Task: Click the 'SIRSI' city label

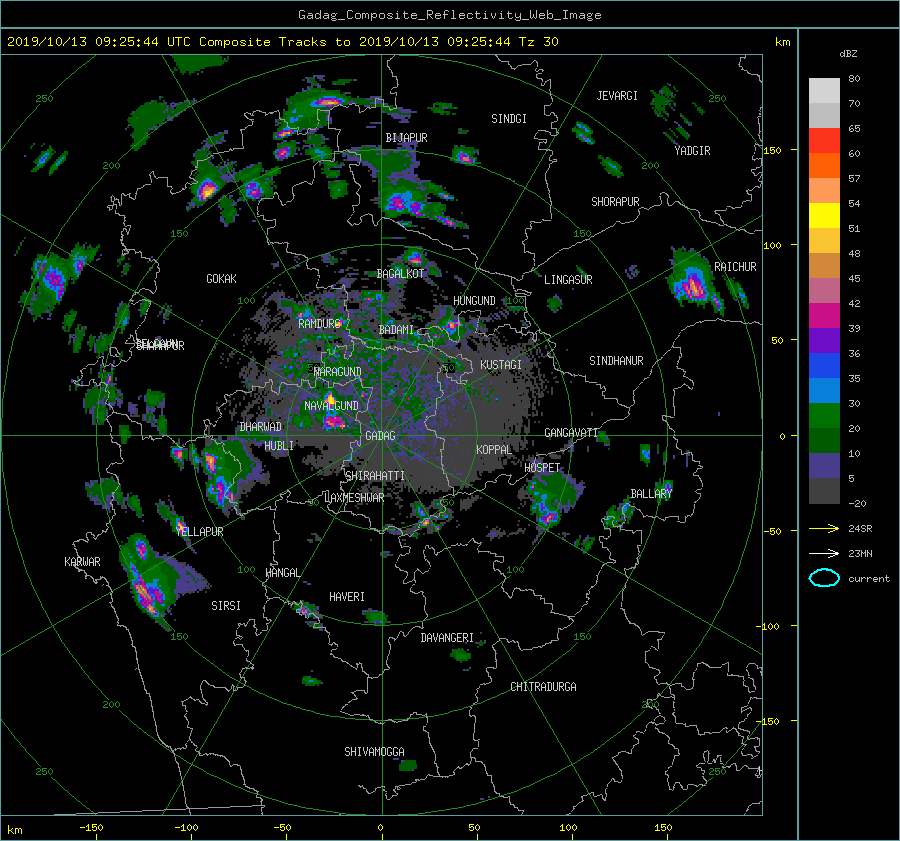Action: (x=226, y=606)
